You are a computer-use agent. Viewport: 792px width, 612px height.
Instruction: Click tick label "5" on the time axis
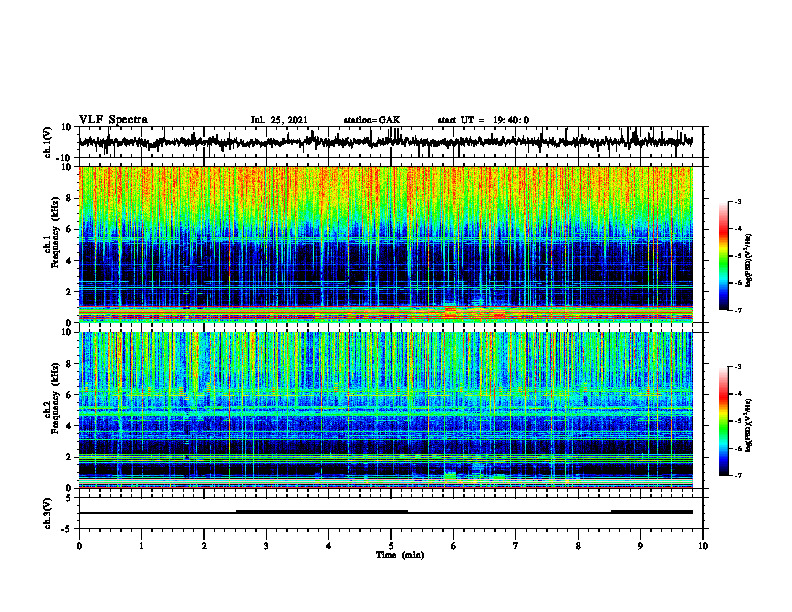click(x=391, y=546)
